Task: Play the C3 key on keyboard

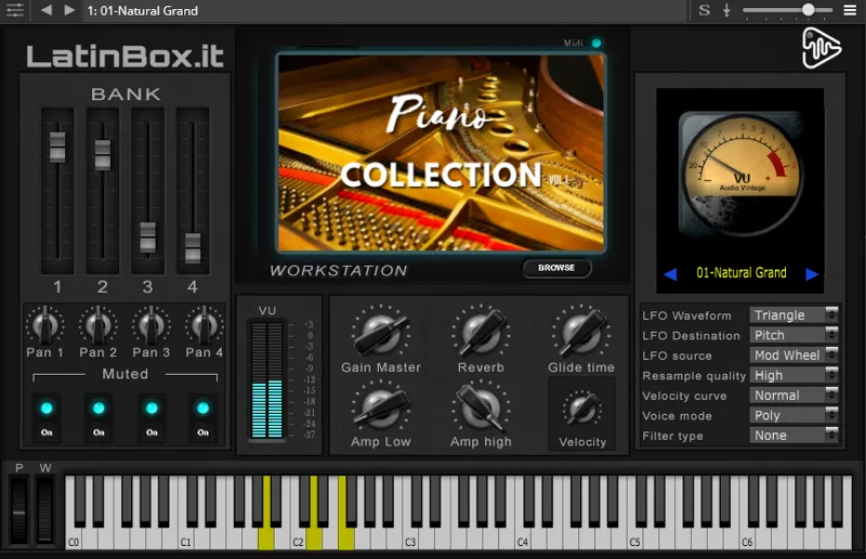Action: click(x=410, y=537)
